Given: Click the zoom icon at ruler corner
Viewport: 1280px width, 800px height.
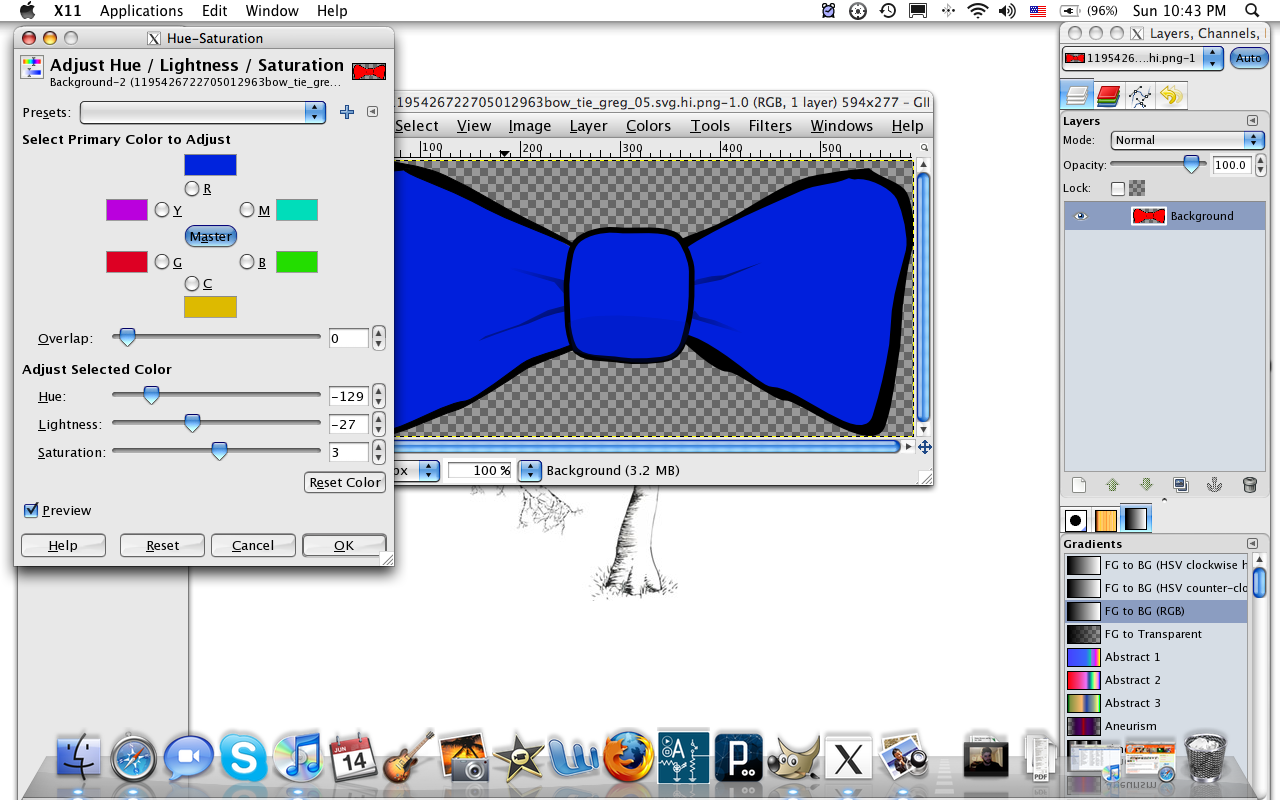Looking at the screenshot, I should (x=925, y=148).
